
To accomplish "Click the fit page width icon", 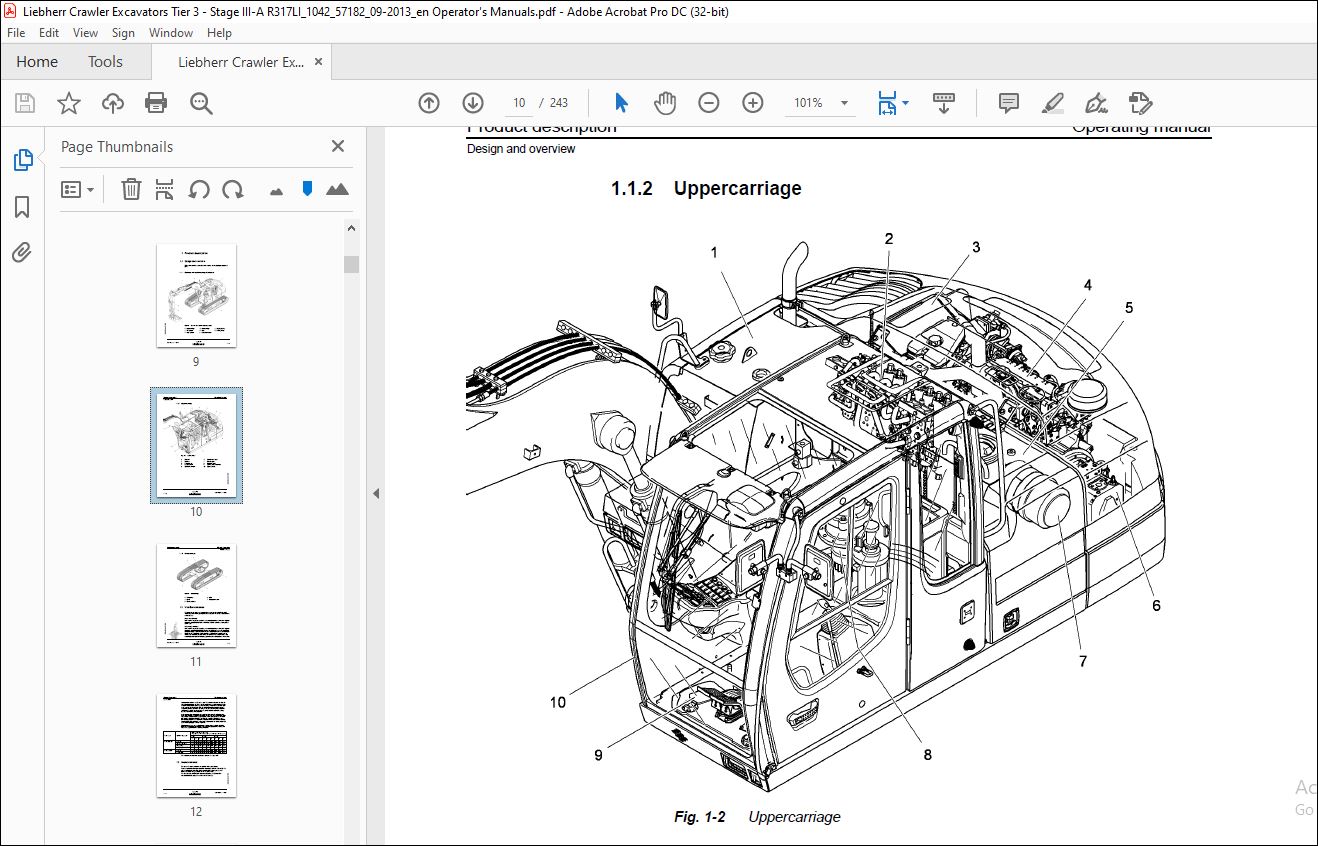I will pyautogui.click(x=887, y=103).
